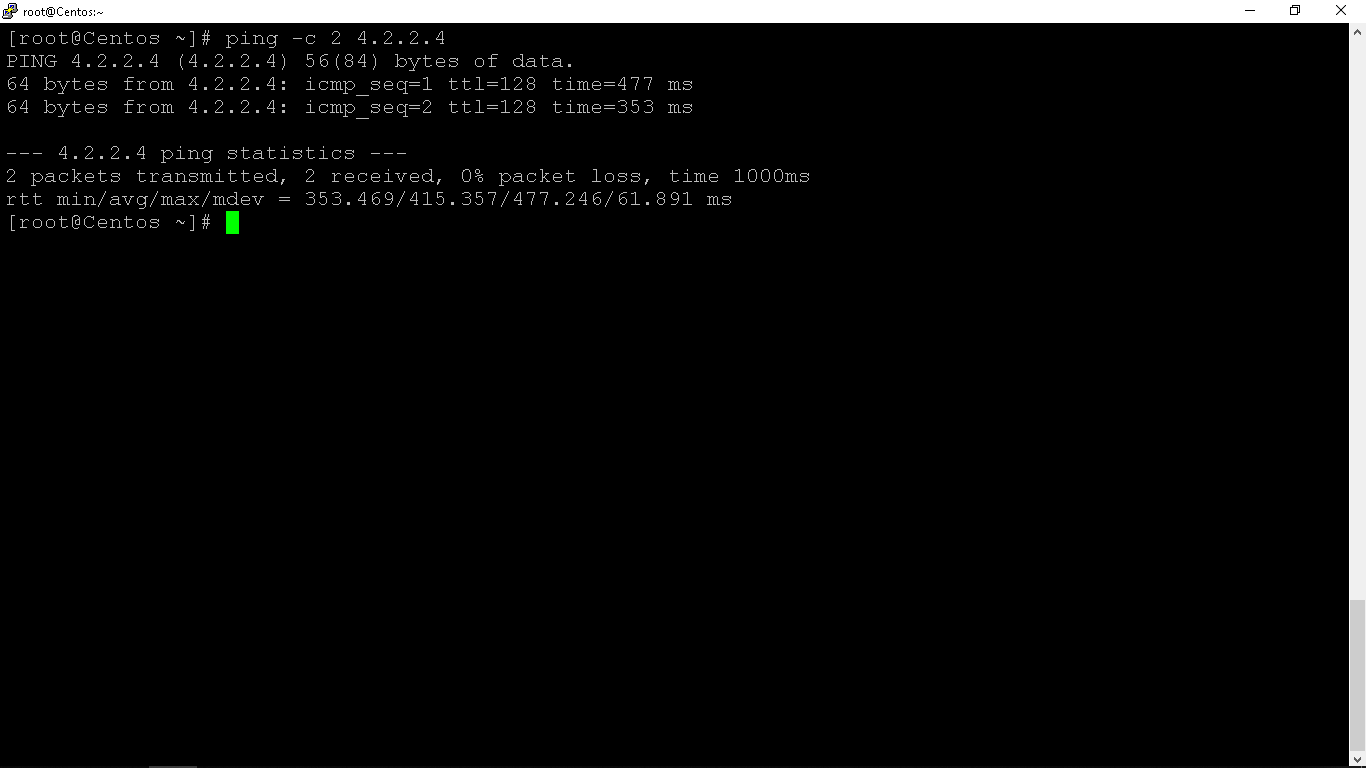Viewport: 1366px width, 768px height.
Task: Close the root@Centos PuTTY session
Action: 1342,11
